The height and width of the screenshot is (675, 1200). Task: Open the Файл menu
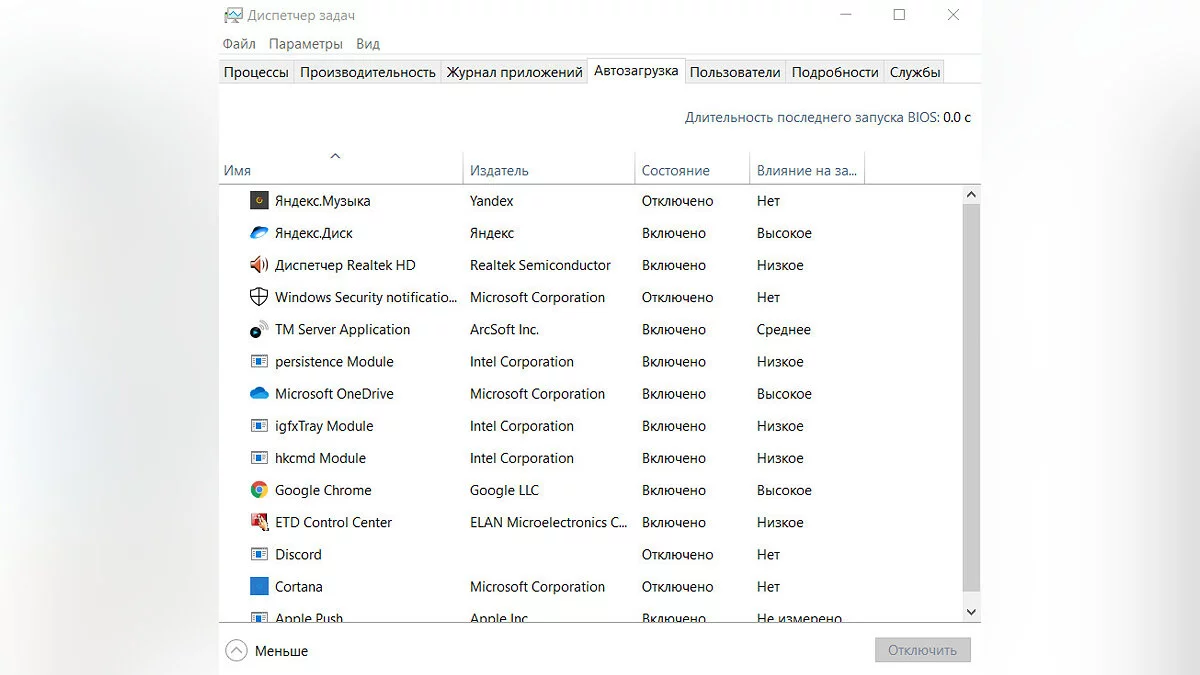tap(239, 44)
